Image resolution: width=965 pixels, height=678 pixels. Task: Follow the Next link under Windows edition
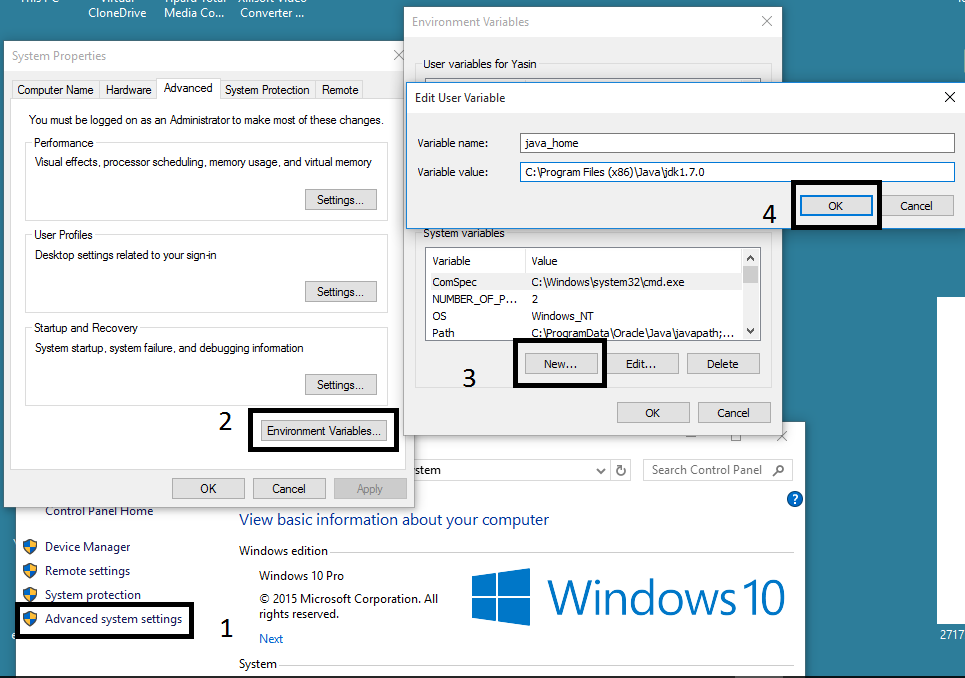coord(271,639)
